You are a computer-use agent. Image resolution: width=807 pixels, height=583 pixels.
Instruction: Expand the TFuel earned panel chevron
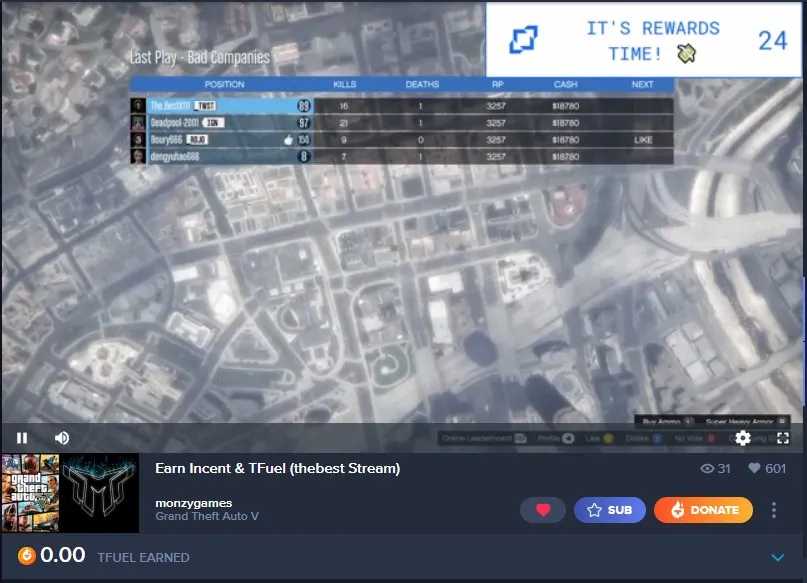(x=778, y=557)
